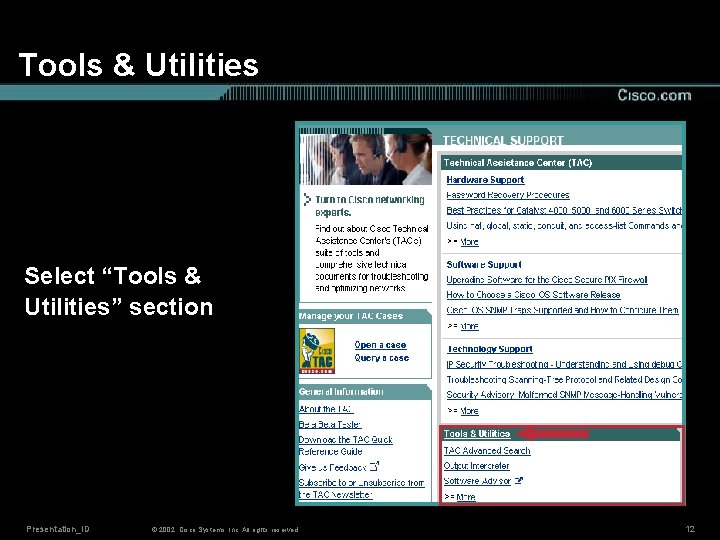Open Download the TAC Quick Reference Guide

click(345, 445)
